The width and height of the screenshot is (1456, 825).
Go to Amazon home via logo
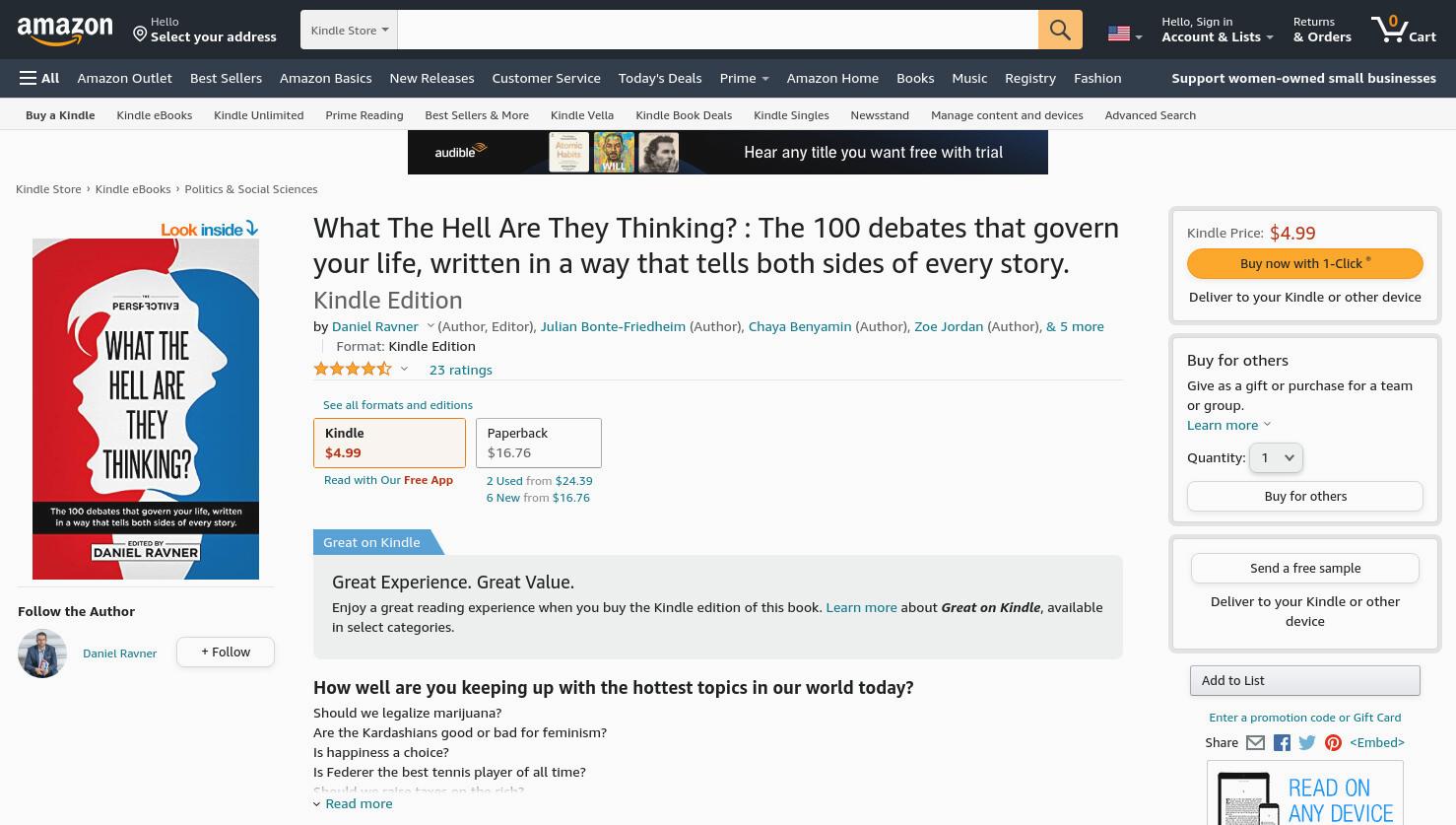pos(65,30)
